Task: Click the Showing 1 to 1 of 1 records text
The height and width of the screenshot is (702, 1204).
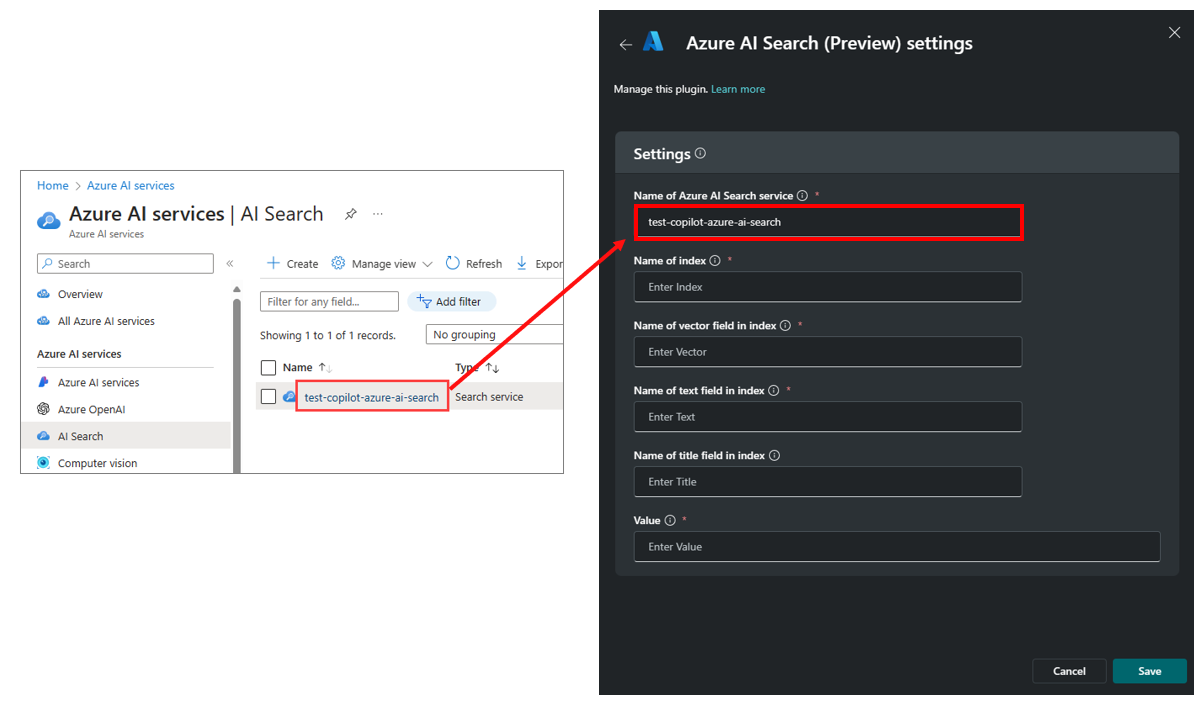Action: tap(328, 335)
